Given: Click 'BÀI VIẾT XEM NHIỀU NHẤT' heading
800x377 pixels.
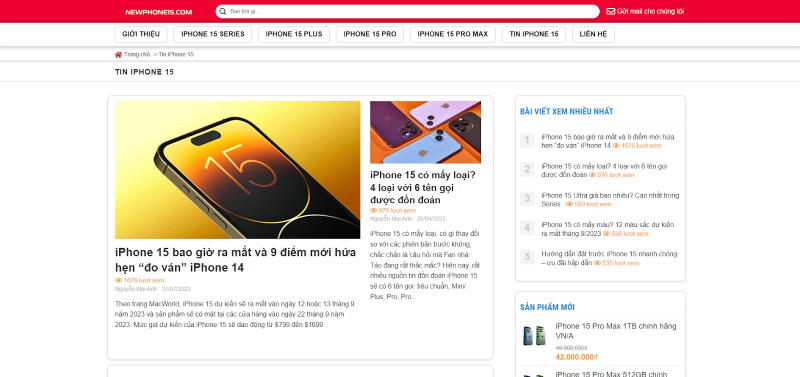Looking at the screenshot, I should pyautogui.click(x=566, y=111).
